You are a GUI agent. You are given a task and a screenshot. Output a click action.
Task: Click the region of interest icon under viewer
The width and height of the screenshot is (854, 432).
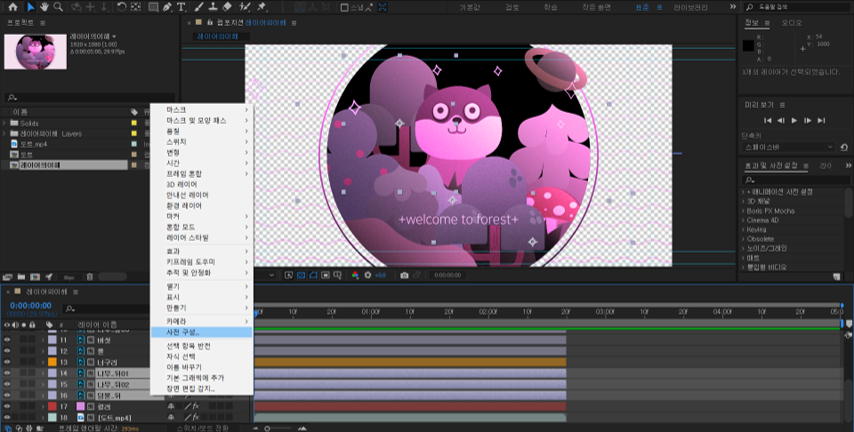point(326,275)
